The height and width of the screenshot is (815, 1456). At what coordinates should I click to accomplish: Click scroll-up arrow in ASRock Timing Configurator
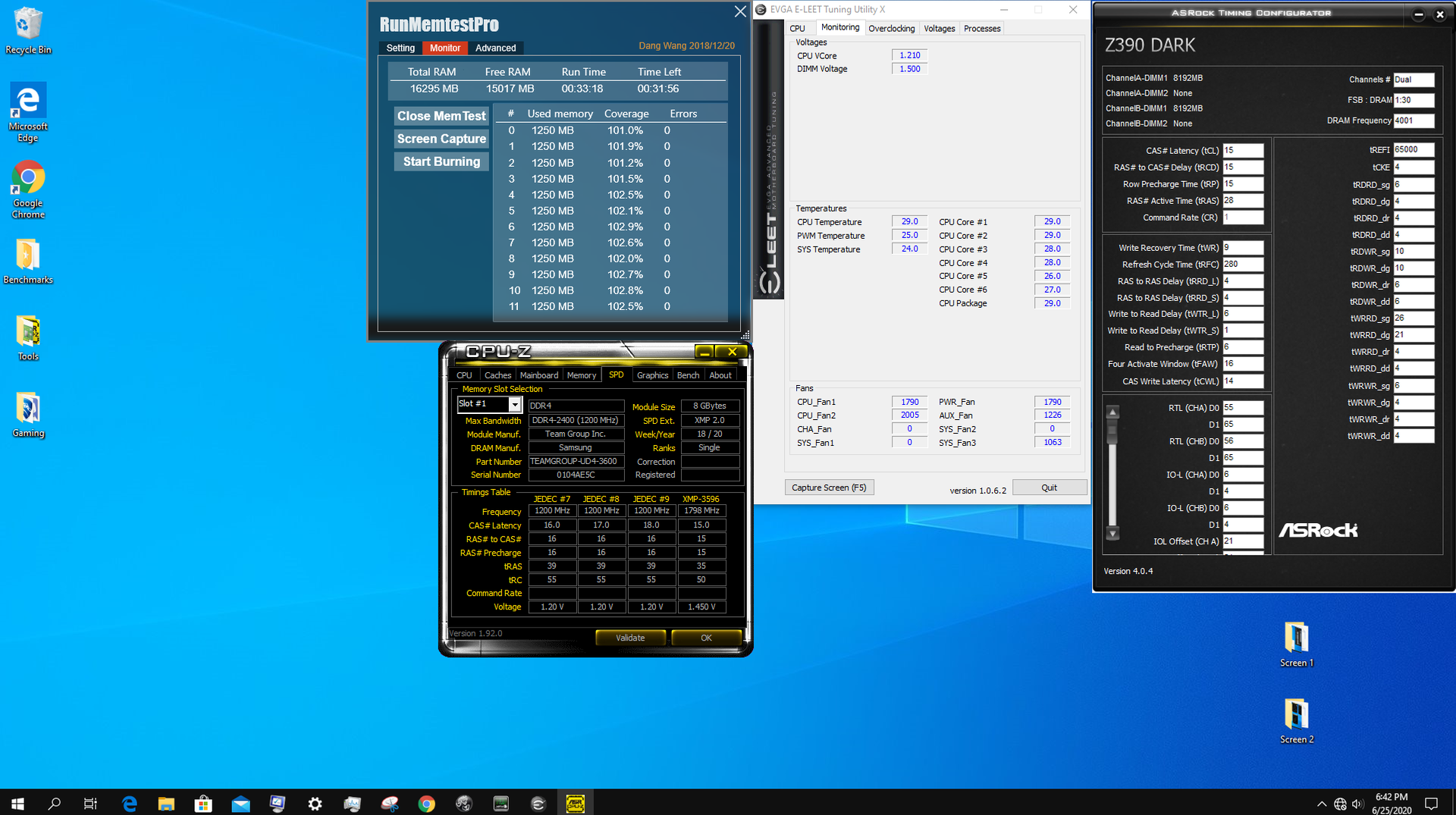coord(1112,412)
